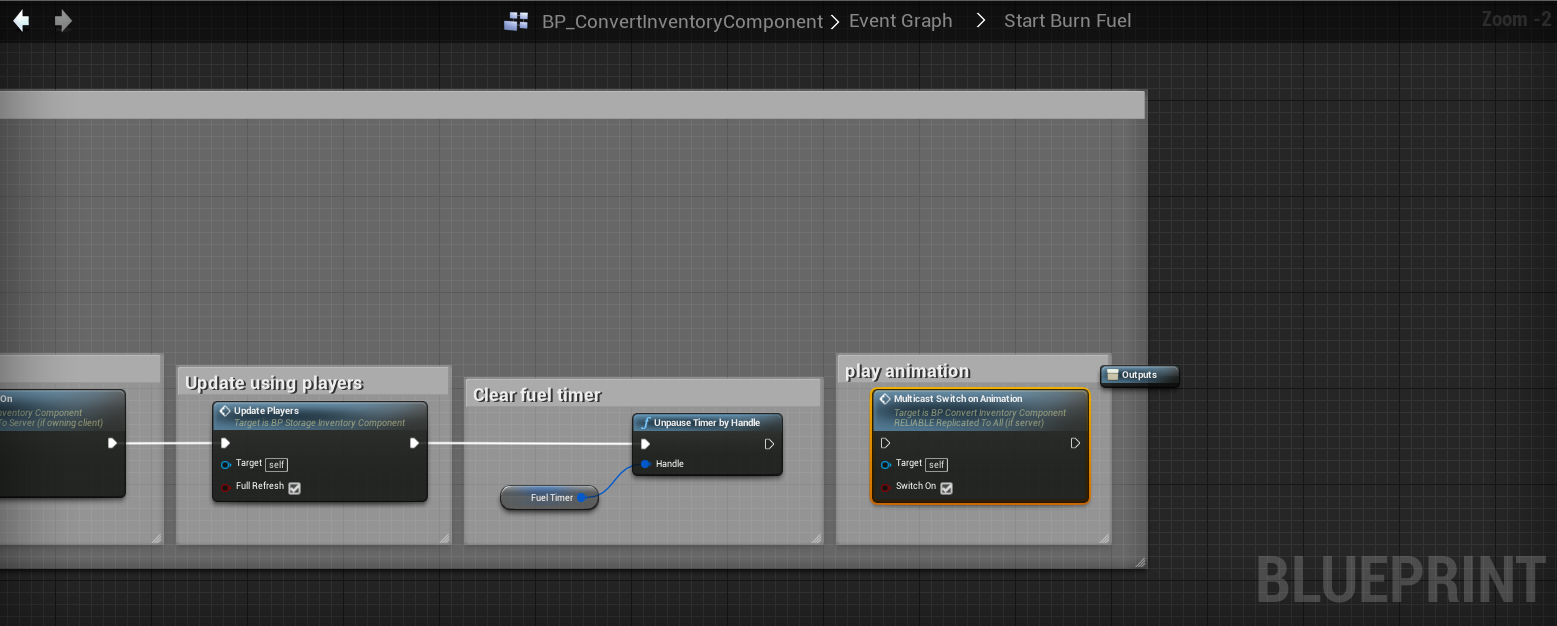Click the event icon on Multicast Switch node
1557x626 pixels.
[x=884, y=399]
